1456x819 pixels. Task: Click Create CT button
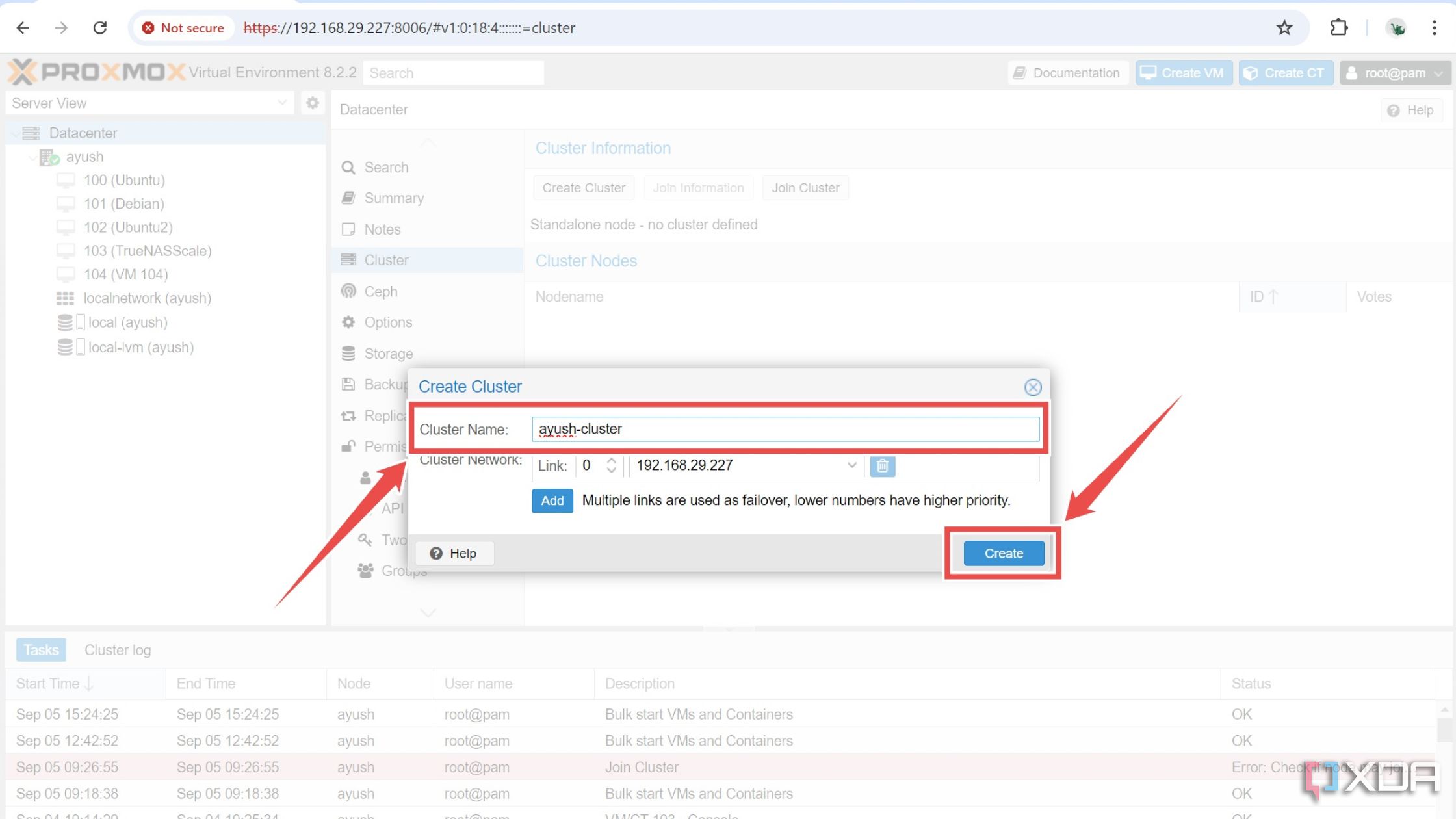[x=1285, y=73]
